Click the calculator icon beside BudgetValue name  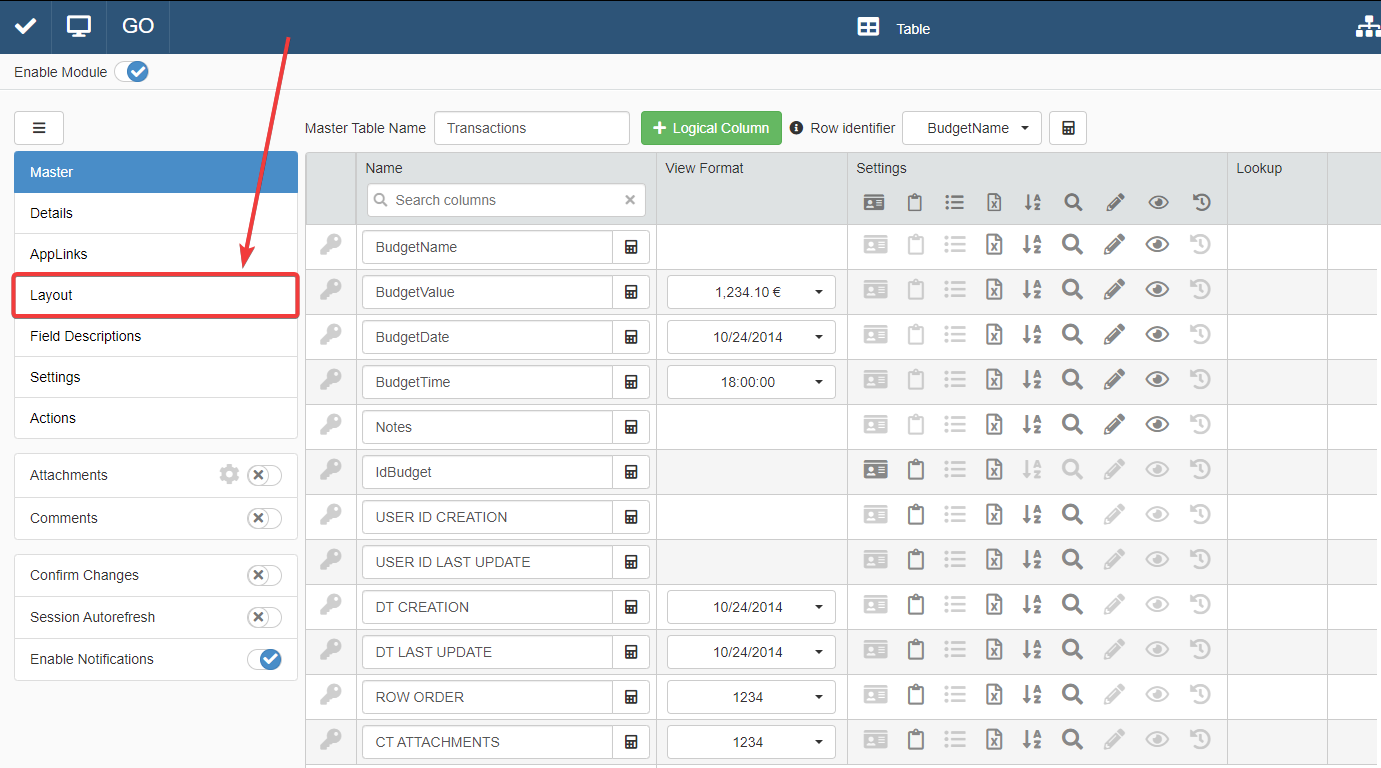pyautogui.click(x=631, y=292)
